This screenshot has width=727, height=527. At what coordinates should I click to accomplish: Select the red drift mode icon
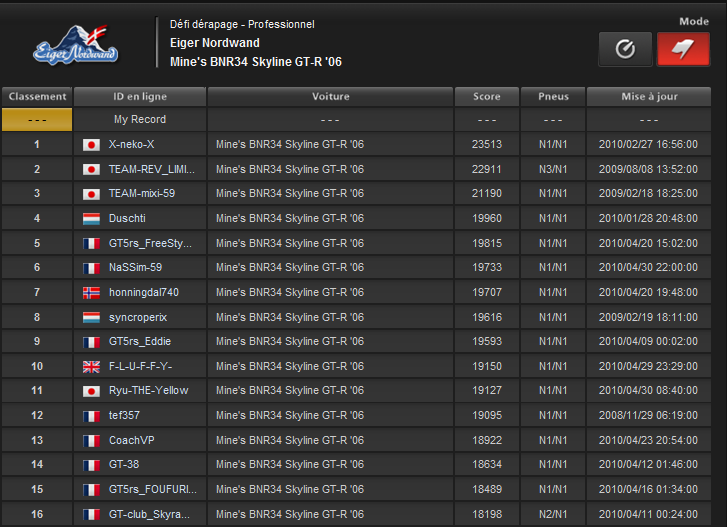(x=683, y=49)
